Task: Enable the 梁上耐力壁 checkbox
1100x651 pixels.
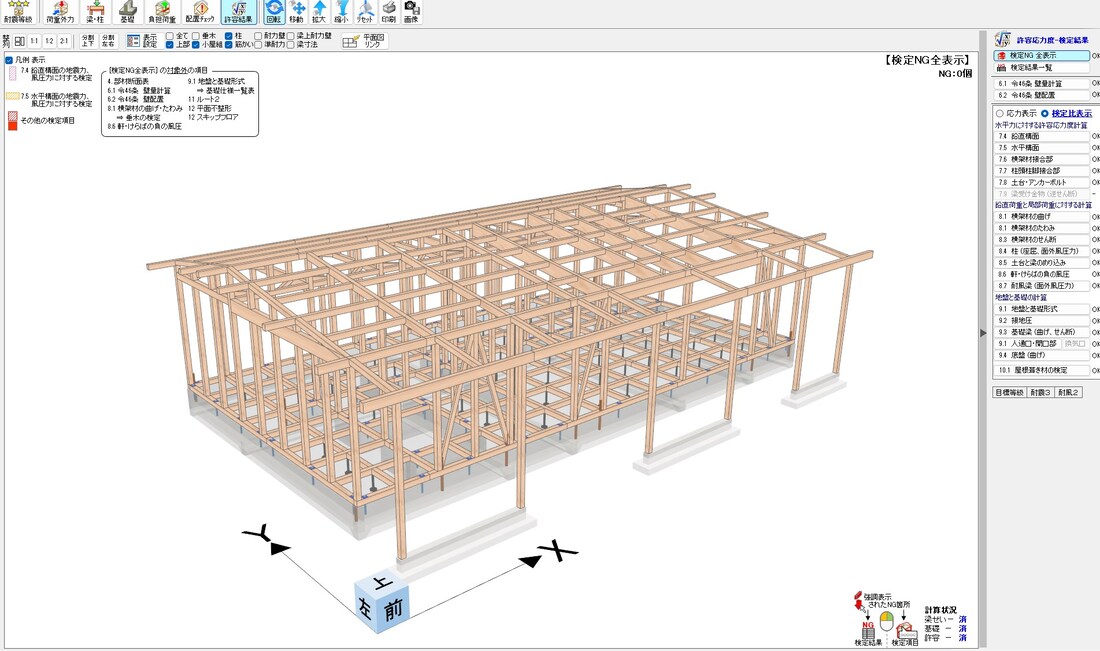Action: (x=290, y=36)
